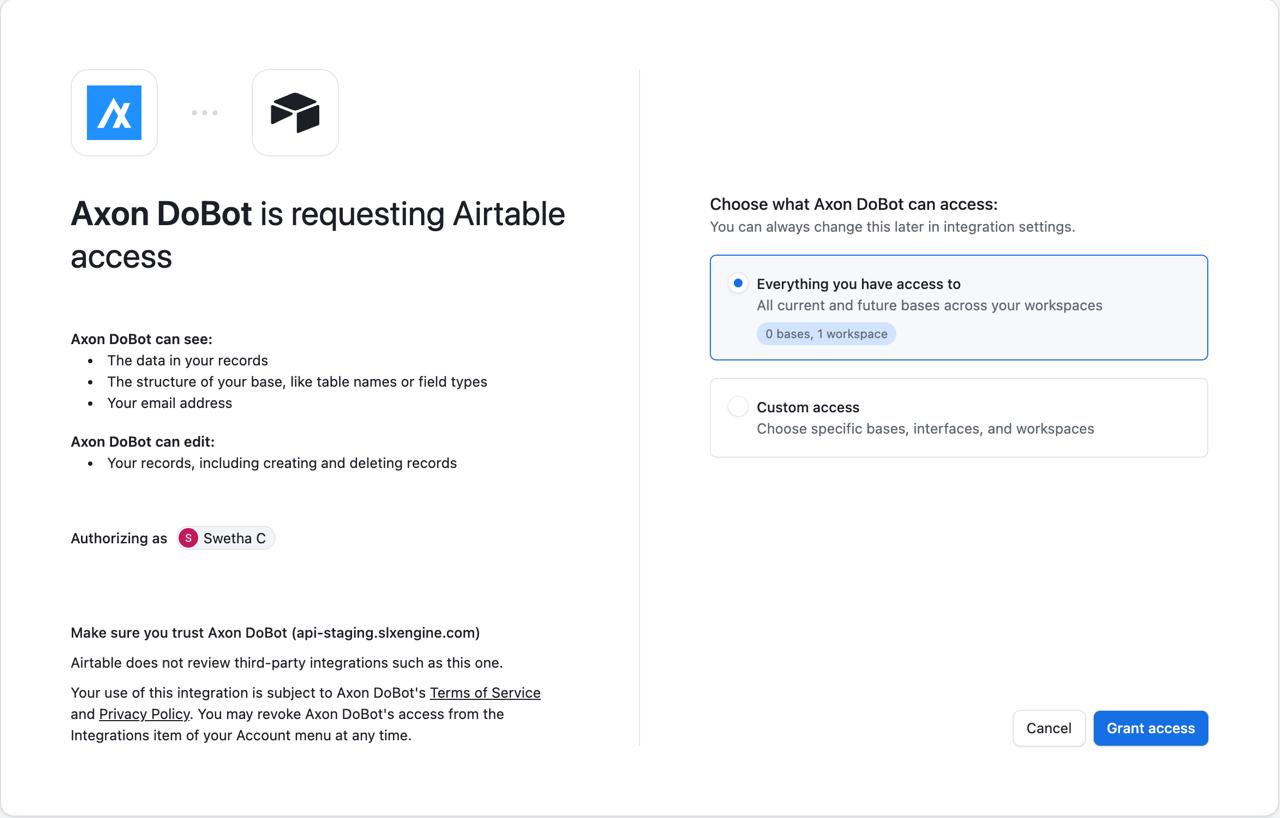The image size is (1280, 818).
Task: Click "Axon DoBot is requesting Airtable access" heading
Action: point(318,235)
